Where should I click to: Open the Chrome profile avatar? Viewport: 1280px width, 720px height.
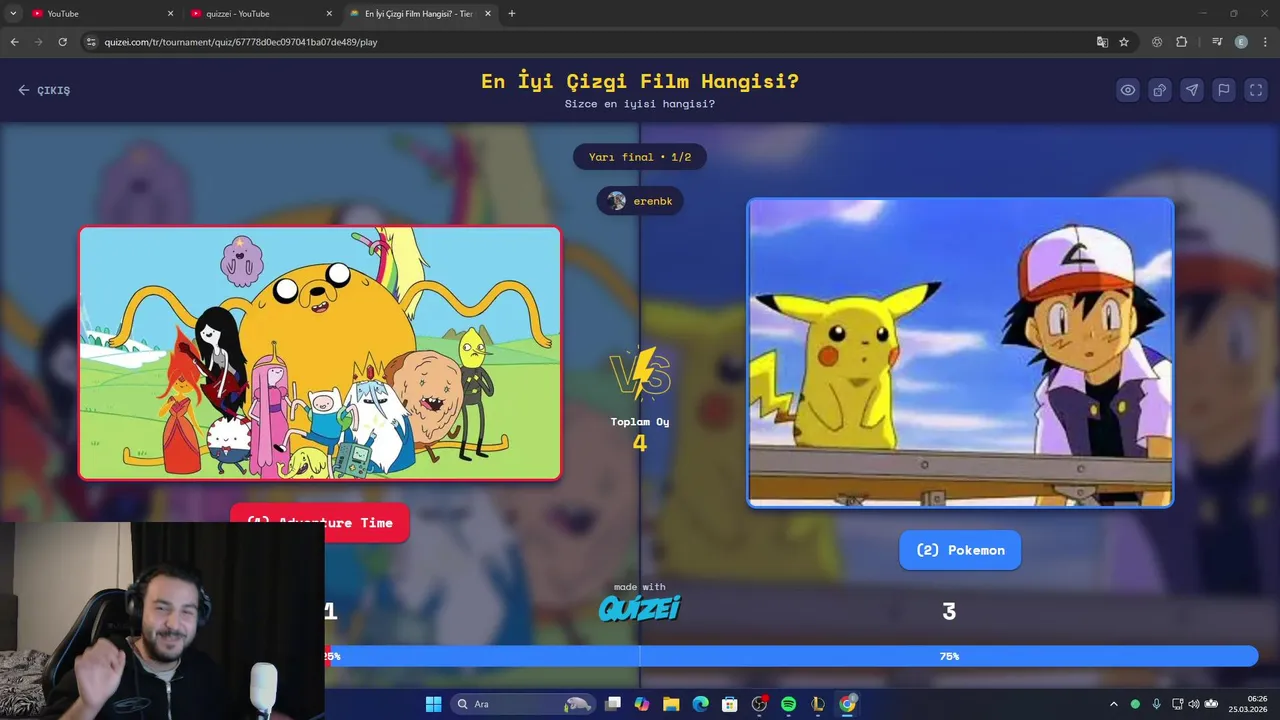(1241, 42)
